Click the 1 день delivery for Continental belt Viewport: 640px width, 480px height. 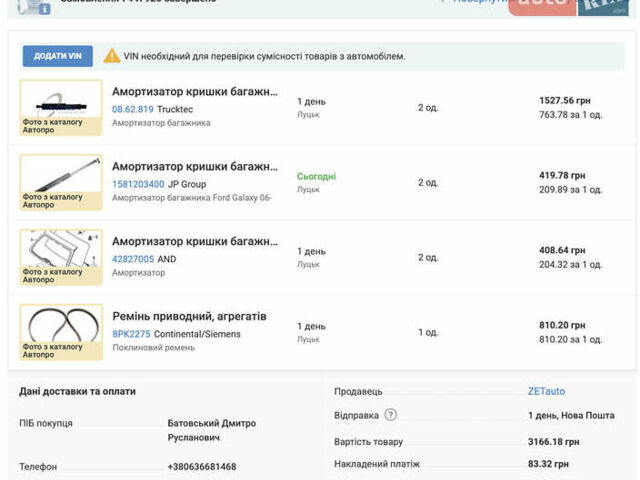(311, 326)
